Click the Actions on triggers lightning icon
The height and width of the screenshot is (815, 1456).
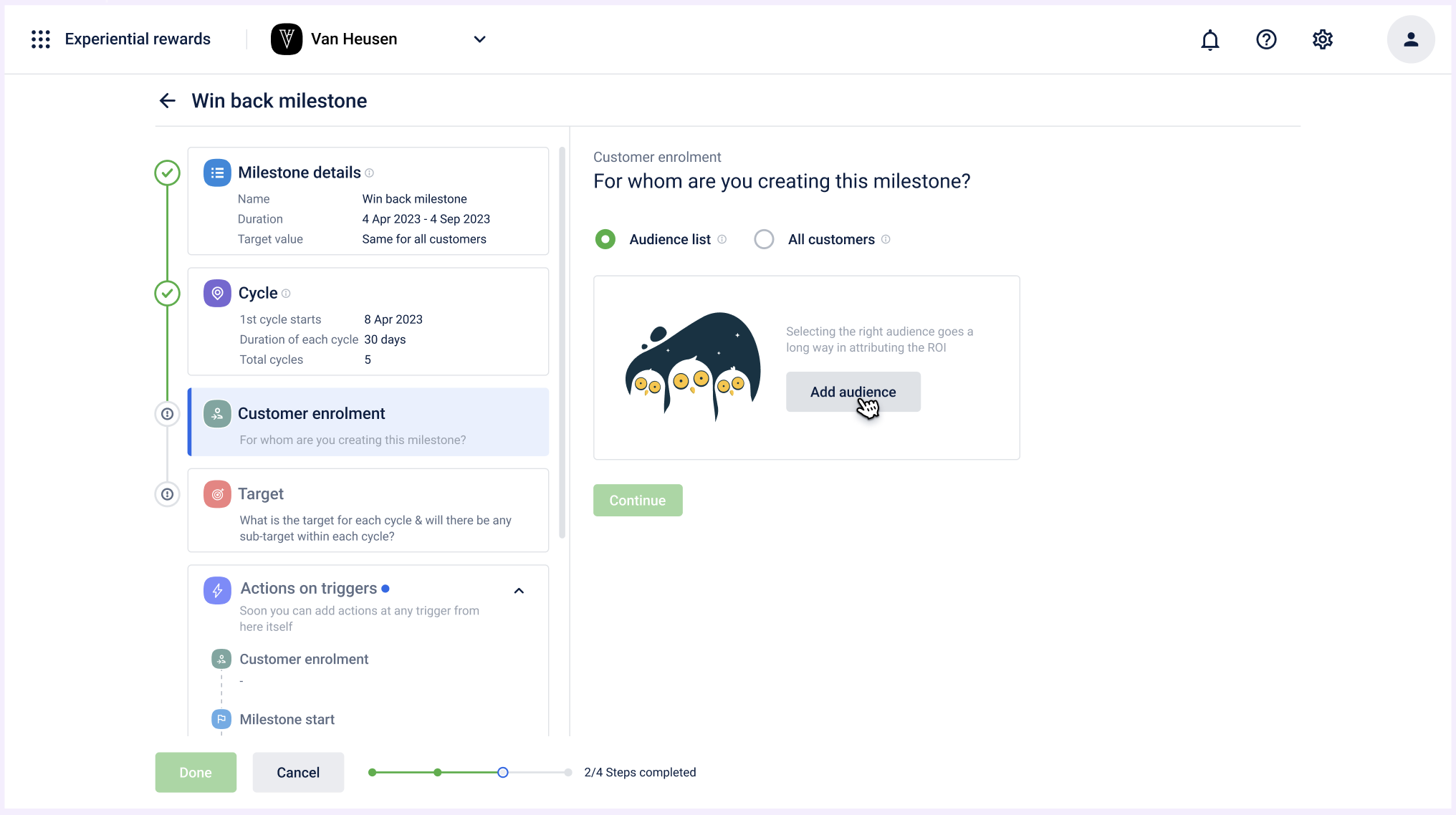pos(217,590)
